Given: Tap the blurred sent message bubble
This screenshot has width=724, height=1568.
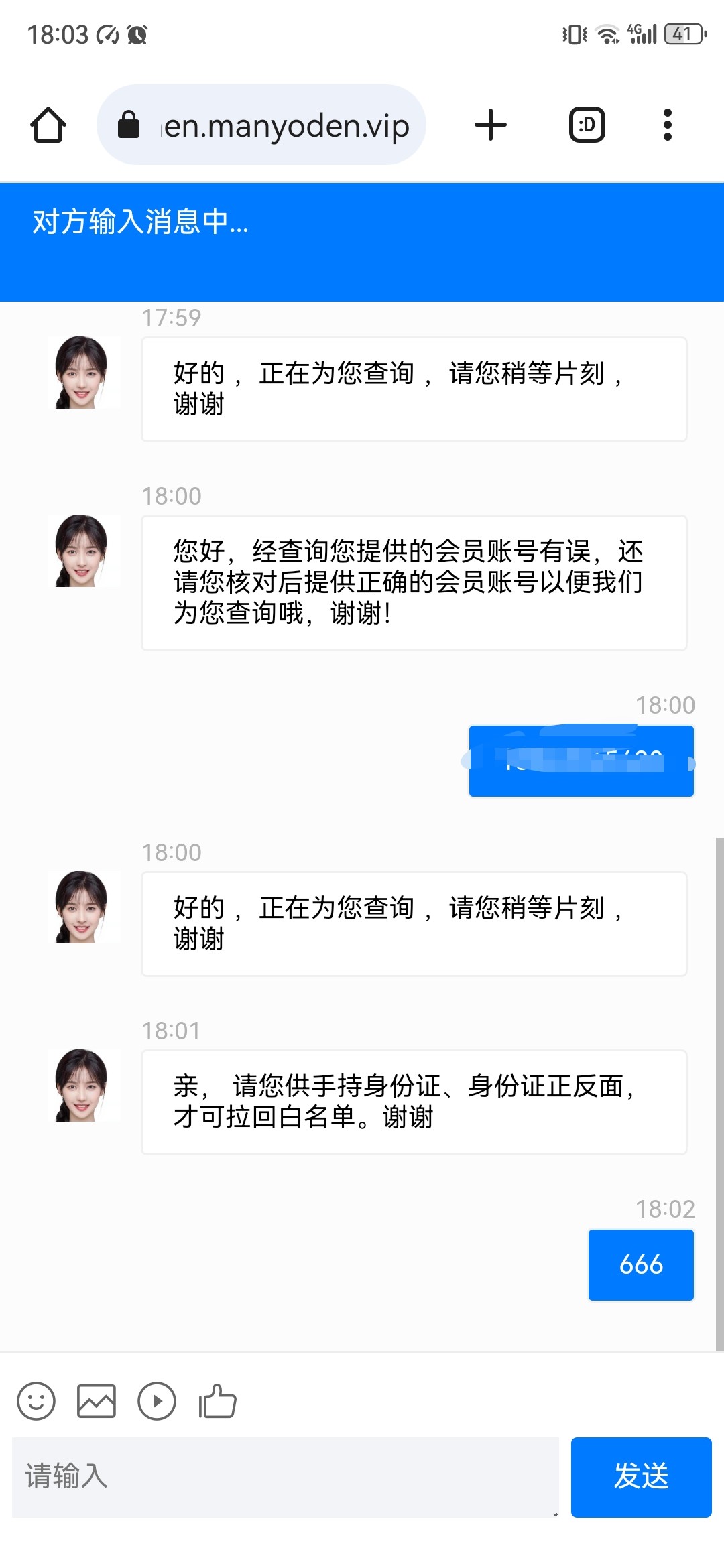Looking at the screenshot, I should pos(581,761).
